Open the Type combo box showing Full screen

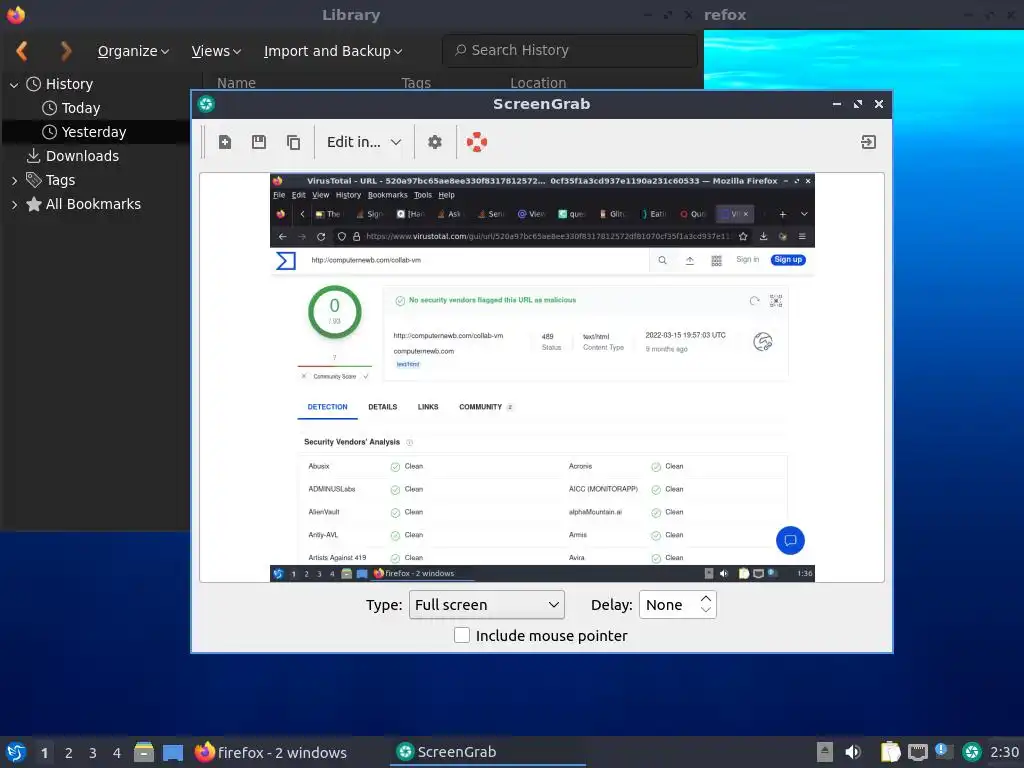(487, 605)
